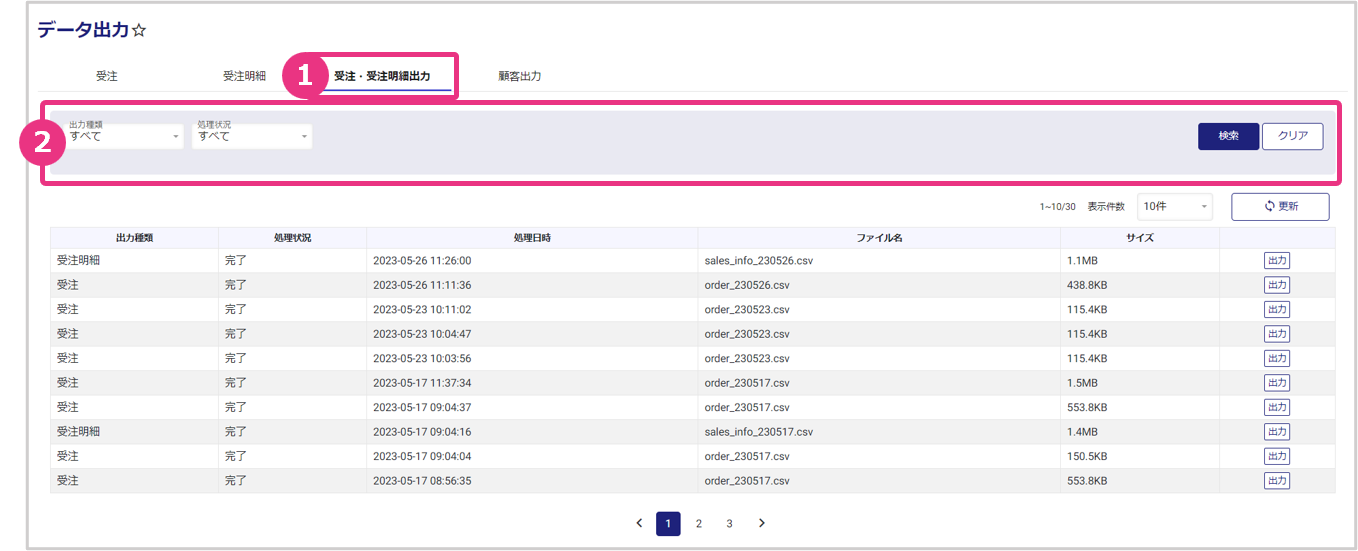Go to page 2 of results
The image size is (1358, 551).
tap(698, 523)
